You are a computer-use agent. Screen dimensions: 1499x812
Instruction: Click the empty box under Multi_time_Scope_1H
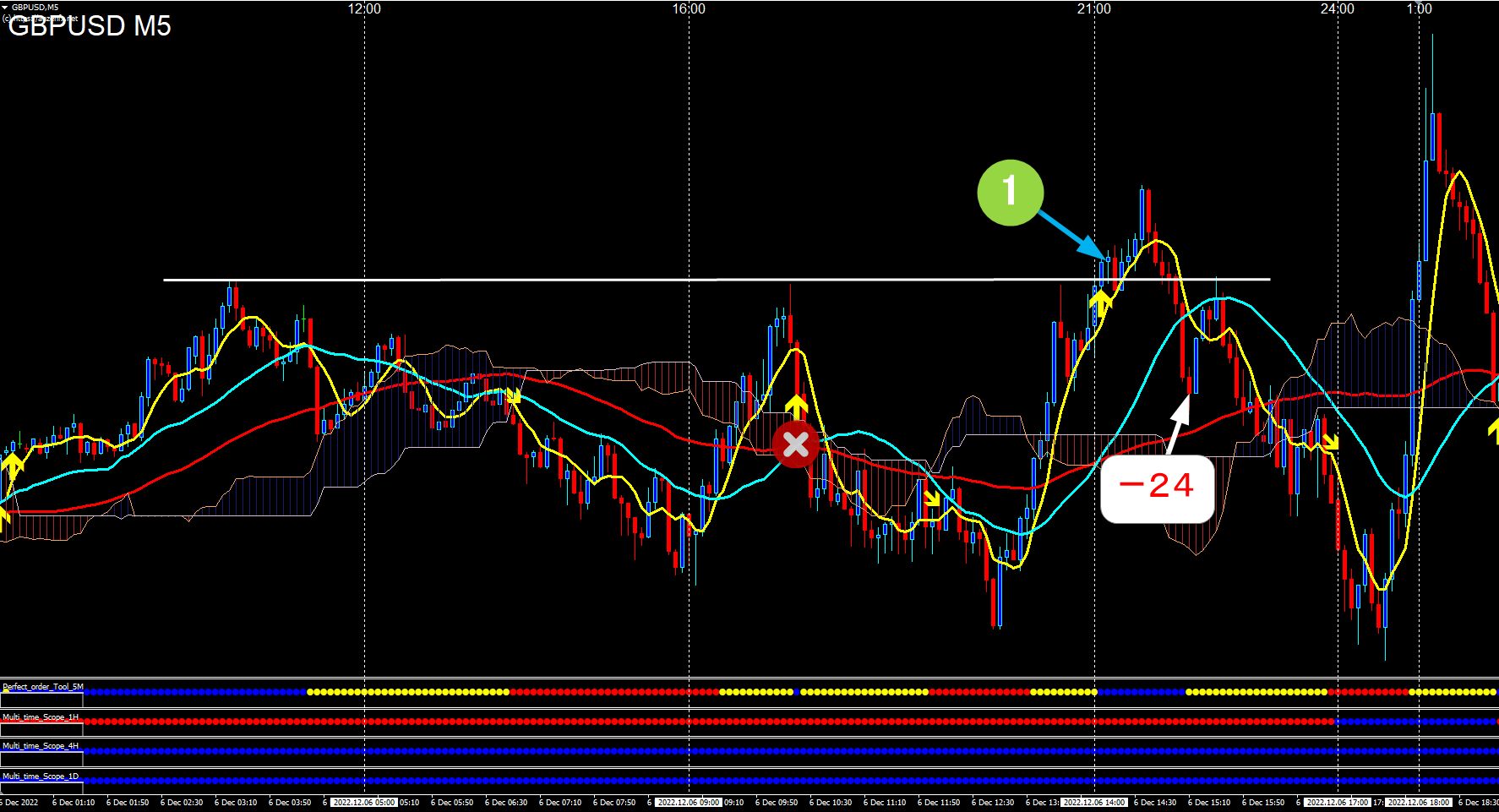(42, 729)
